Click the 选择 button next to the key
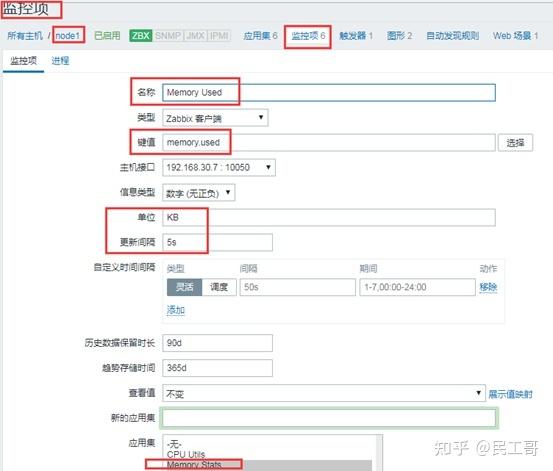The width and height of the screenshot is (553, 471). pyautogui.click(x=515, y=143)
